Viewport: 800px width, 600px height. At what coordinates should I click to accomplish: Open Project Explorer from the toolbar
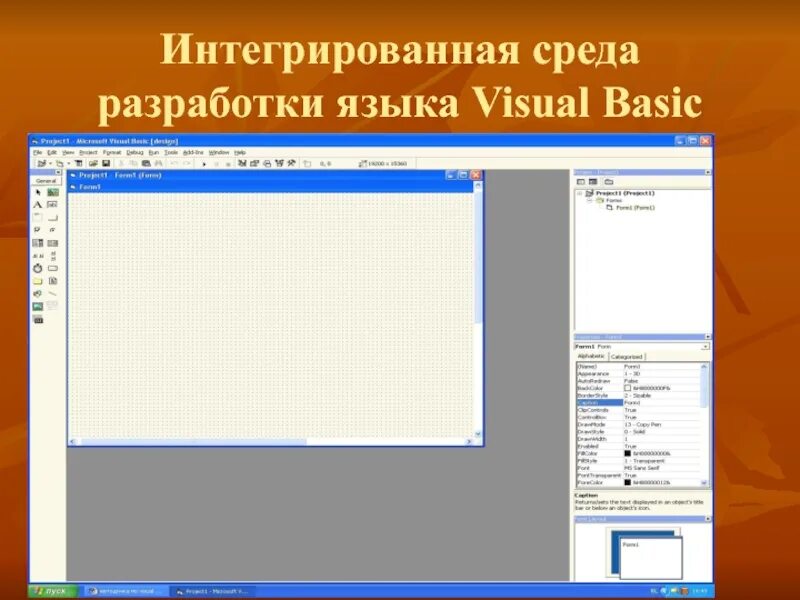(x=242, y=163)
